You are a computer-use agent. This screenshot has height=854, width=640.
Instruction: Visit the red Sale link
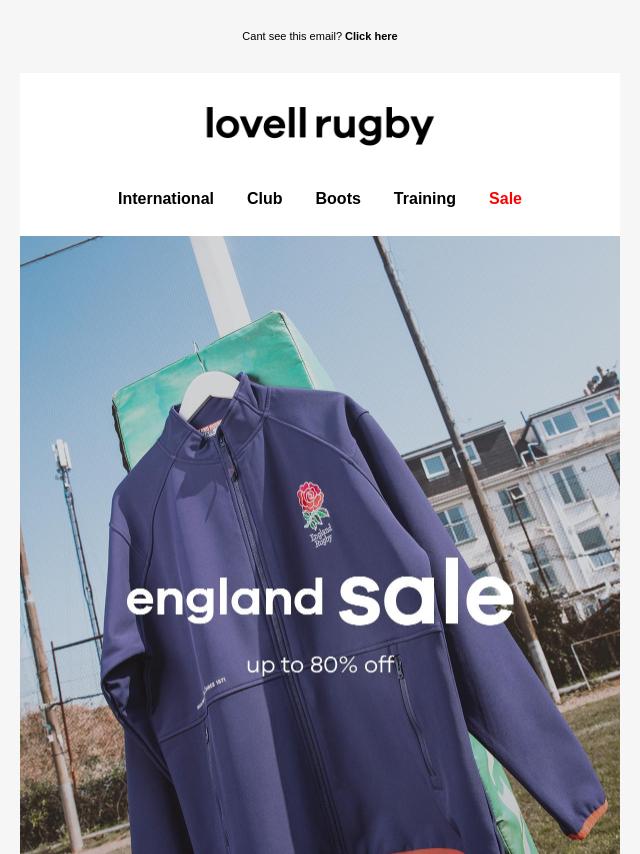pos(505,198)
